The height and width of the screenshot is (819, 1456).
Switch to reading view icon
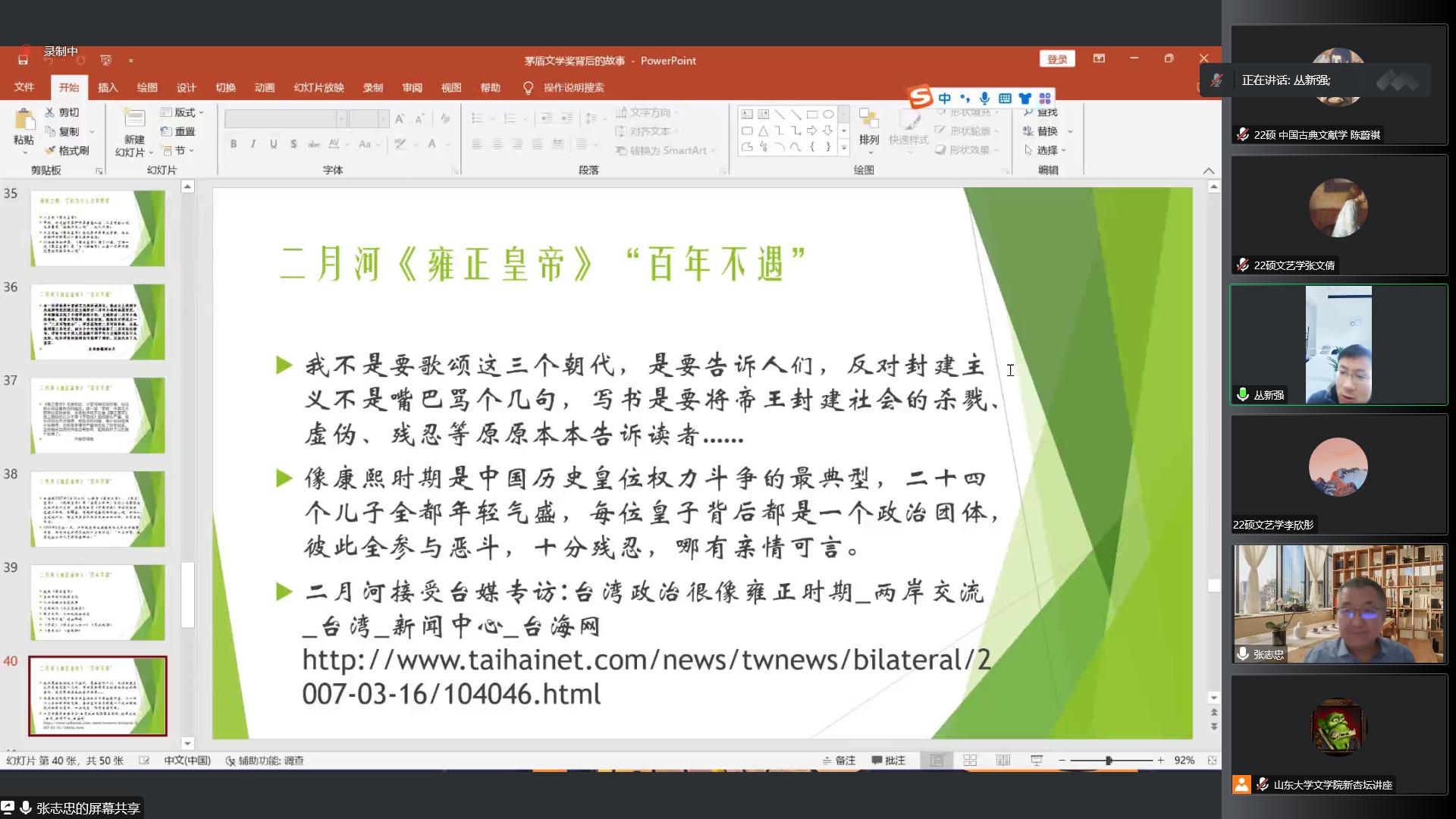coord(1003,760)
